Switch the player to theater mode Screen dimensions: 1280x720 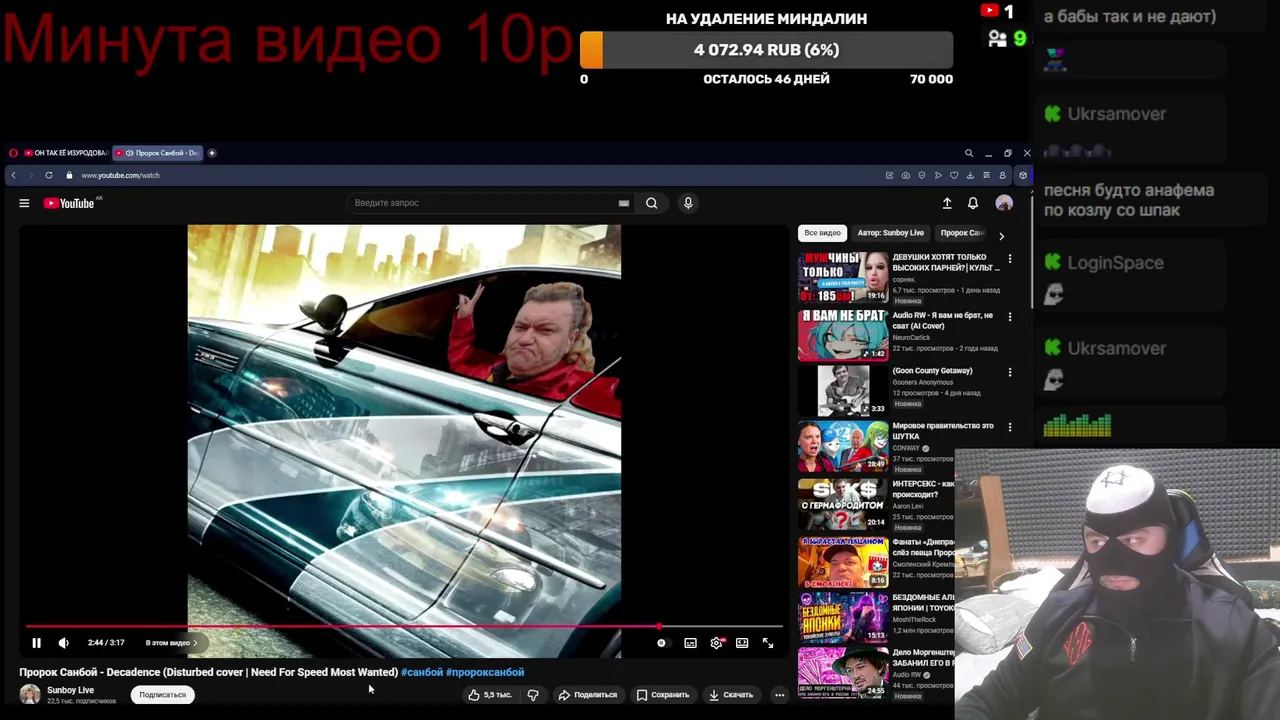tap(742, 643)
